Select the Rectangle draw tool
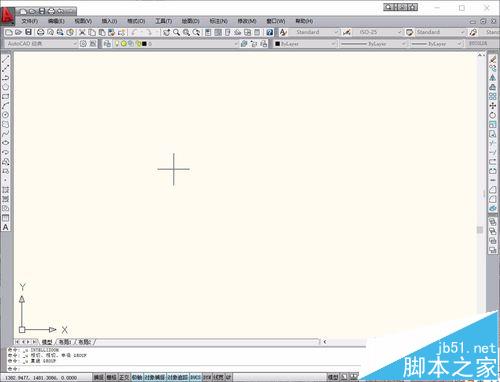The width and height of the screenshot is (500, 382). [x=6, y=96]
